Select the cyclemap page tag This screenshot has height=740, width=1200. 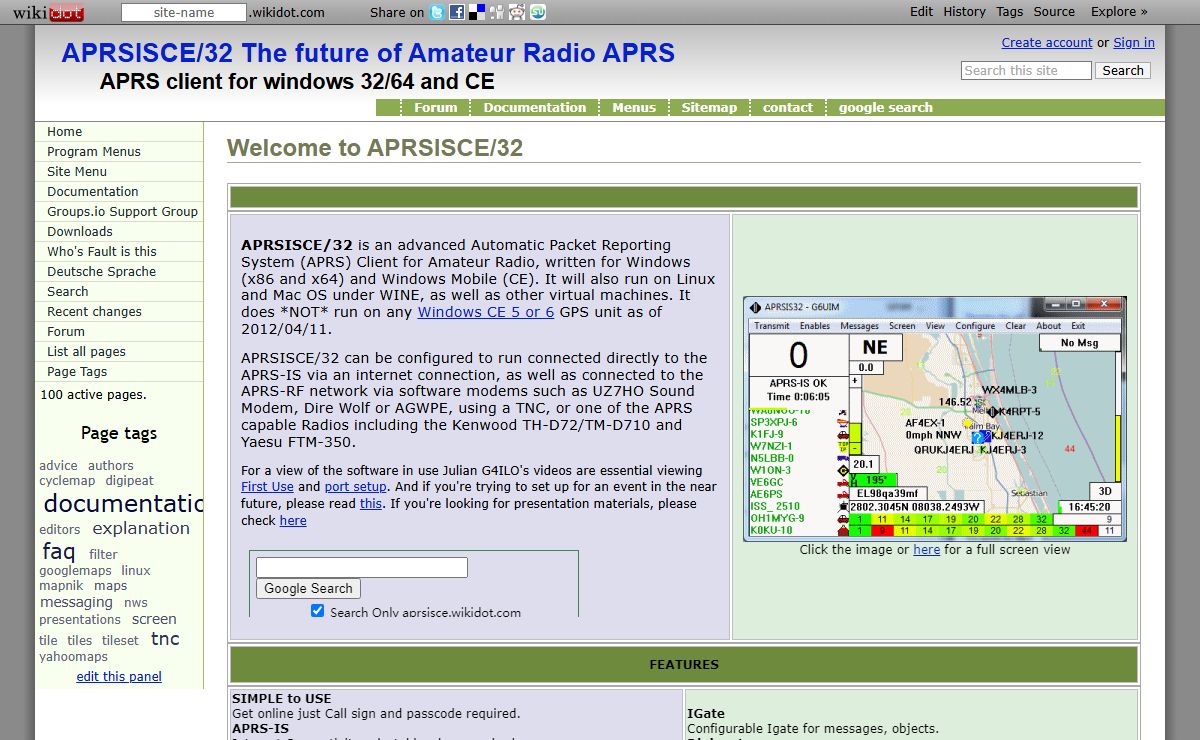point(67,481)
